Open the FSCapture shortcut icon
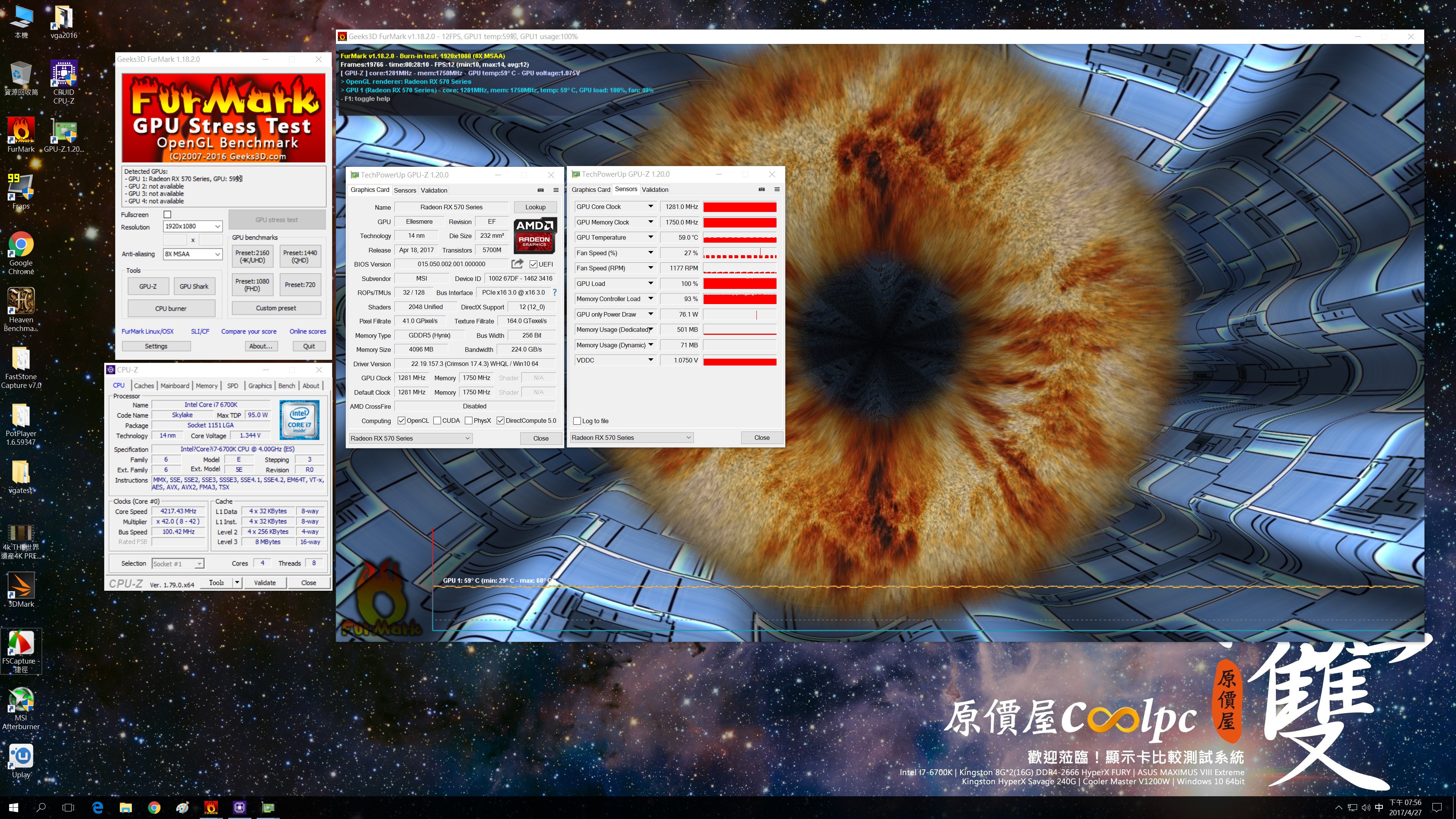 21,651
